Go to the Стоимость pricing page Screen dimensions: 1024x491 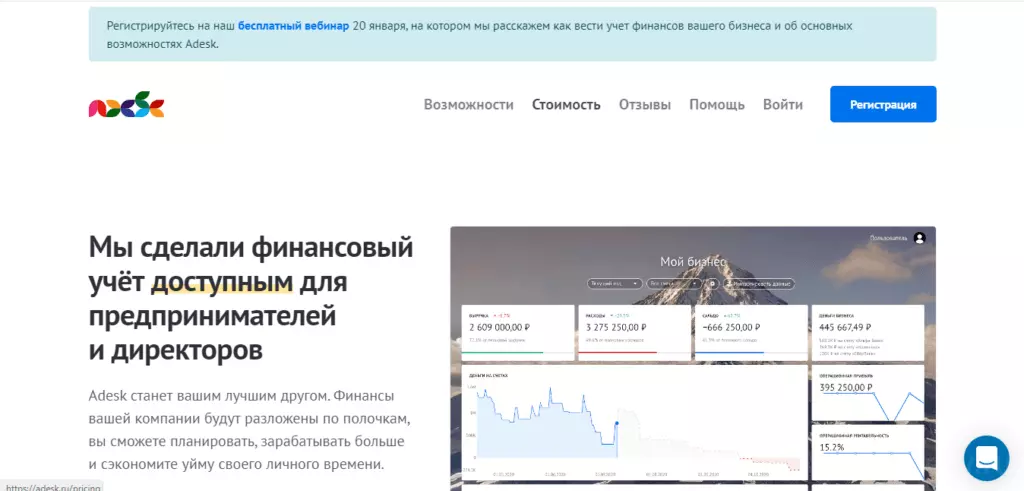point(566,104)
